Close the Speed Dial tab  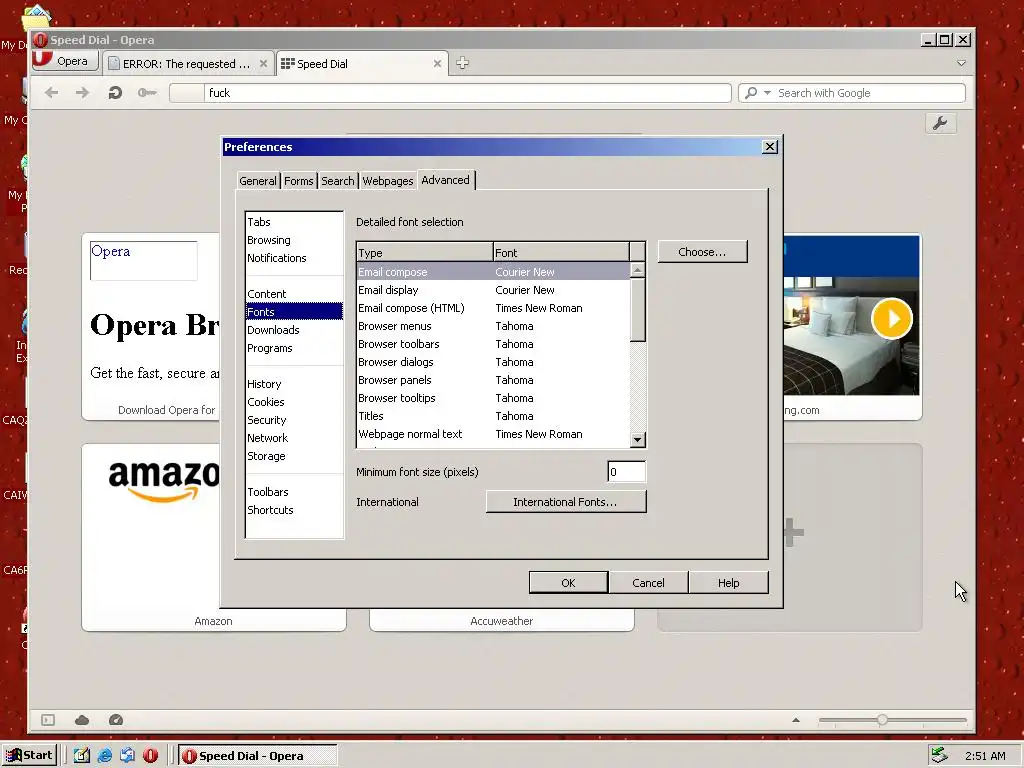click(438, 63)
